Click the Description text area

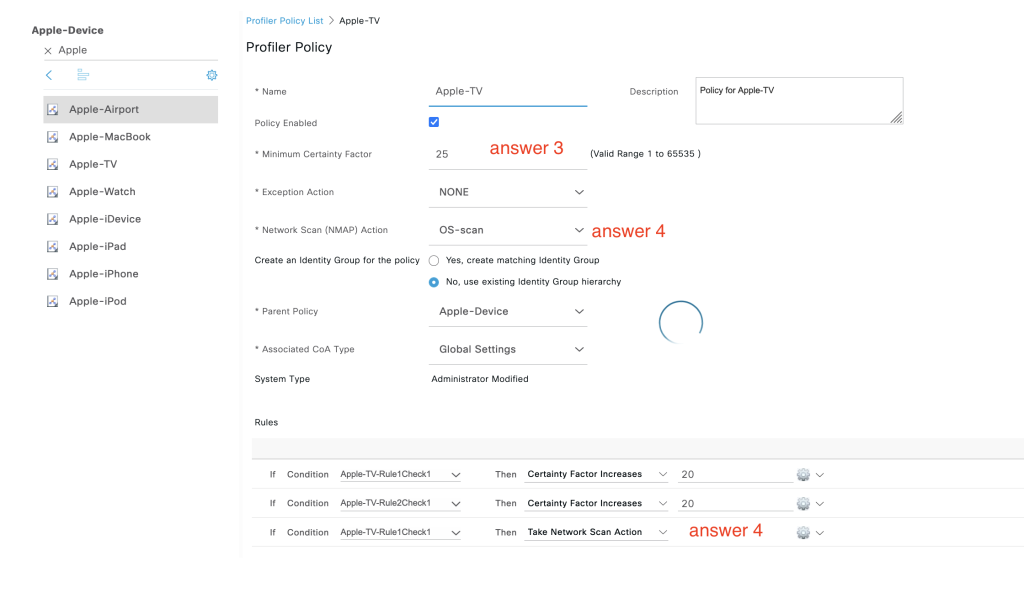click(x=798, y=101)
